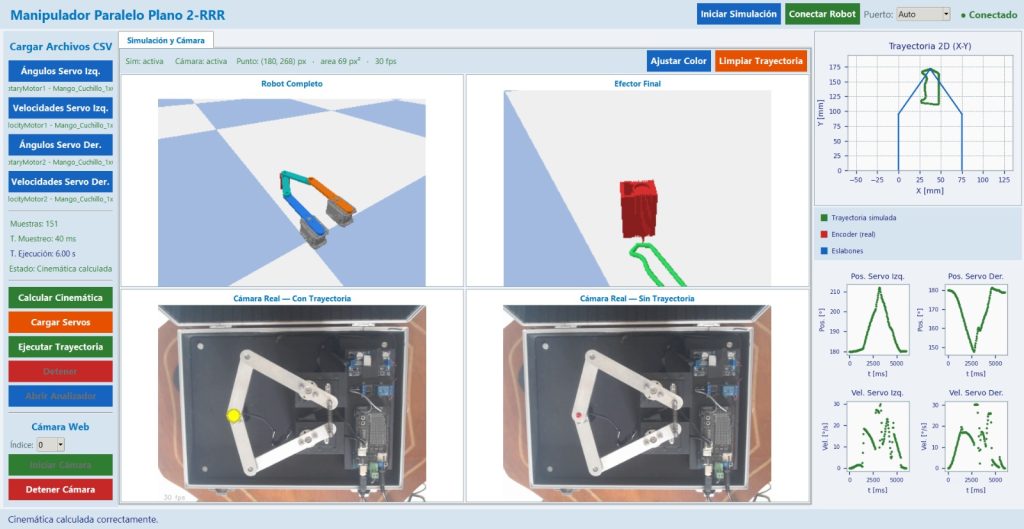1024x529 pixels.
Task: Load Velocidades Servo Izq. CSV file
Action: pos(61,108)
